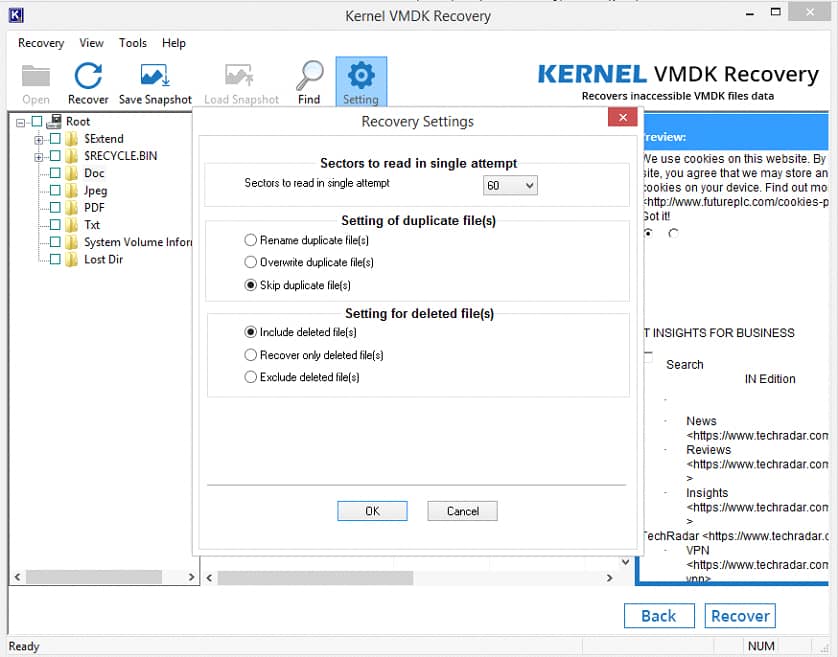Click tree panel scroll right arrow
The width and height of the screenshot is (838, 657).
click(x=191, y=577)
